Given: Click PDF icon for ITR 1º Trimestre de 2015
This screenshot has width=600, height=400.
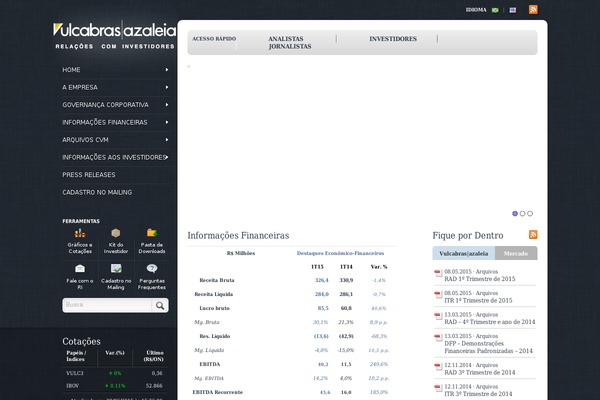Looking at the screenshot, I should click(x=438, y=295).
